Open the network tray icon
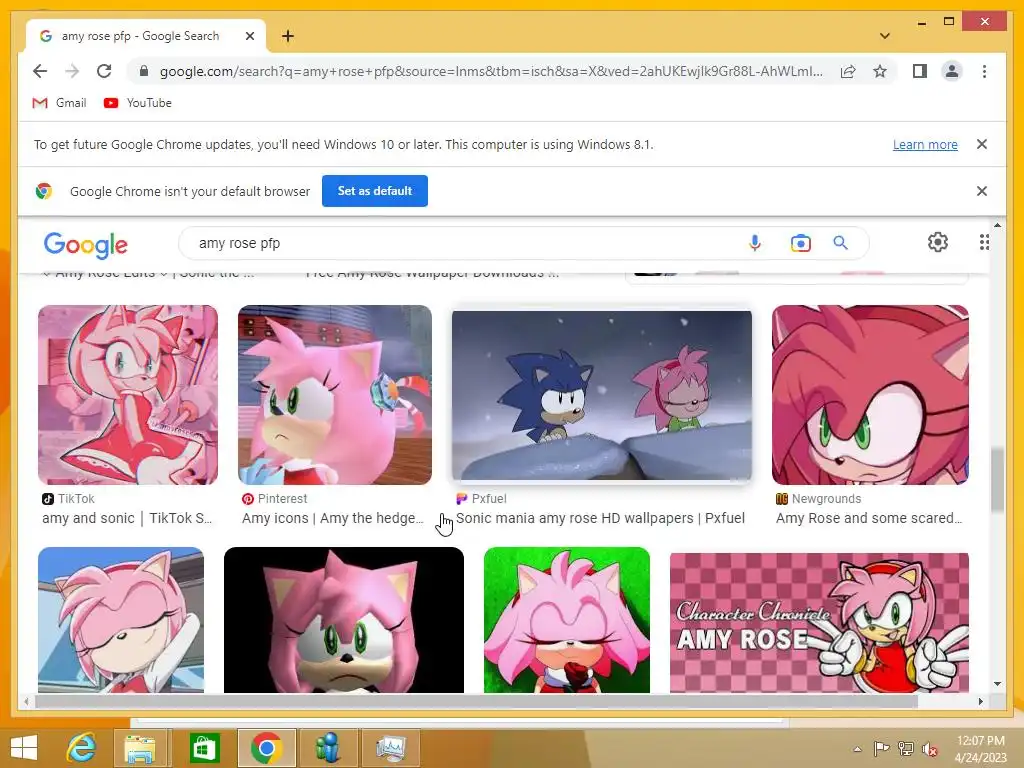Screen dimensions: 1024x768 906,749
